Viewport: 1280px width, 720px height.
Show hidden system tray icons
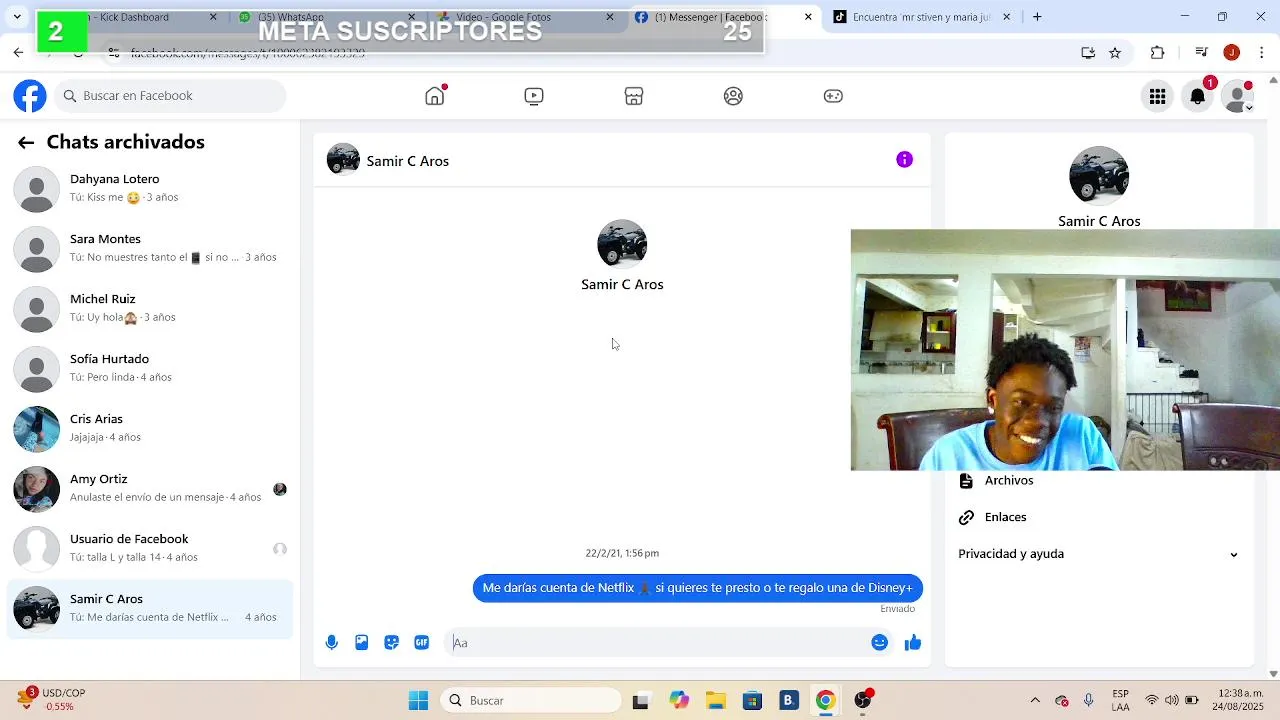(1035, 701)
